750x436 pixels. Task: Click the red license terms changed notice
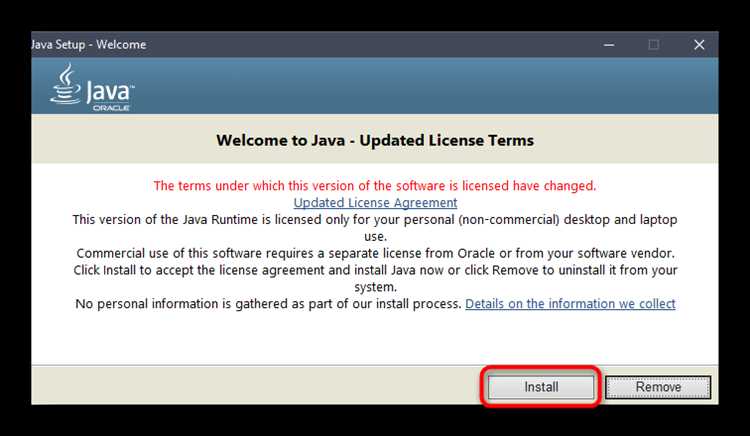[x=375, y=185]
